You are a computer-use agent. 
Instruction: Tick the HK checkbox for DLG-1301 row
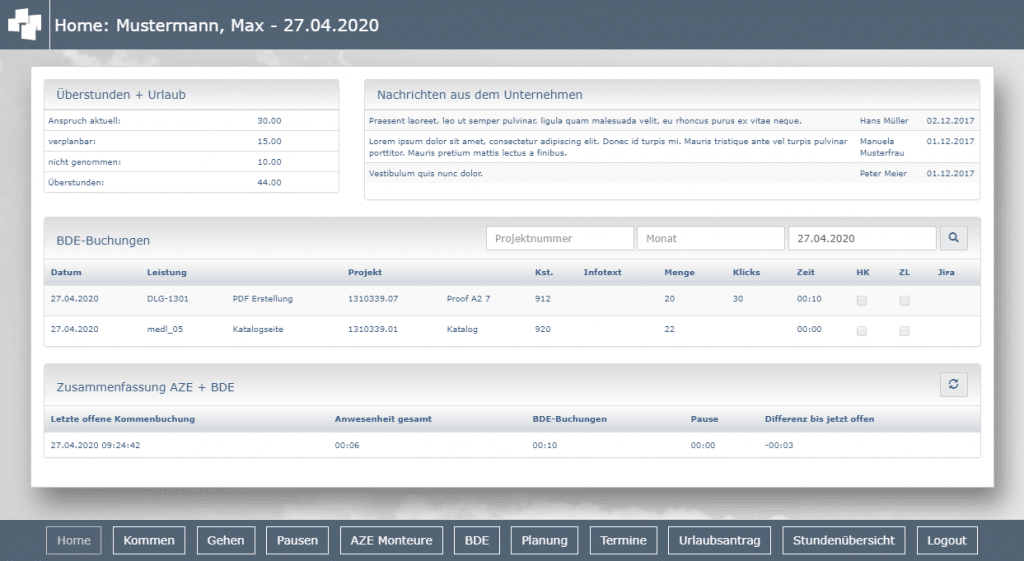(861, 300)
